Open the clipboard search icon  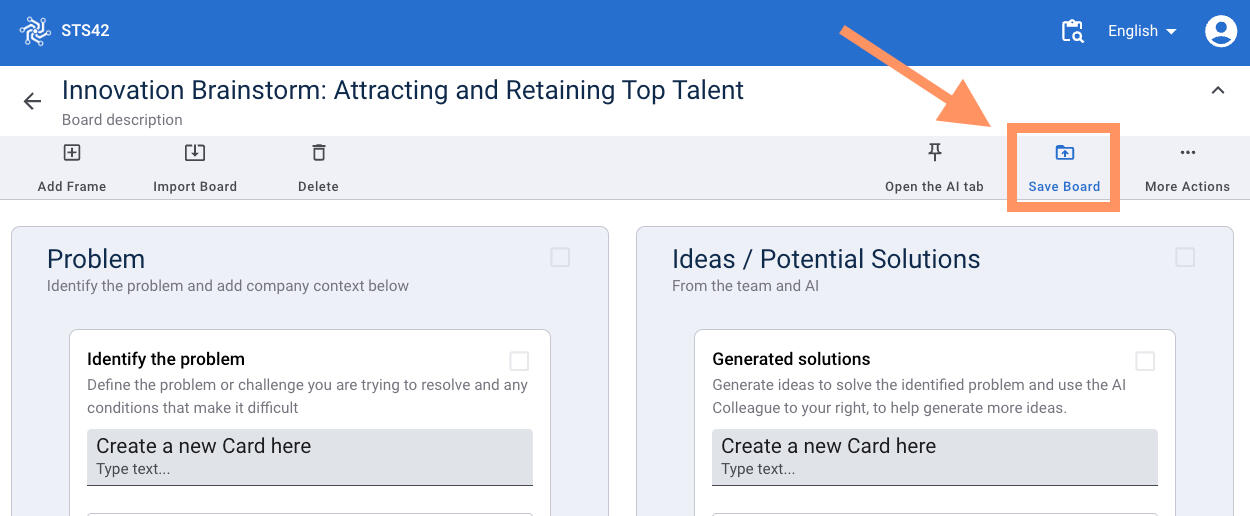1072,31
